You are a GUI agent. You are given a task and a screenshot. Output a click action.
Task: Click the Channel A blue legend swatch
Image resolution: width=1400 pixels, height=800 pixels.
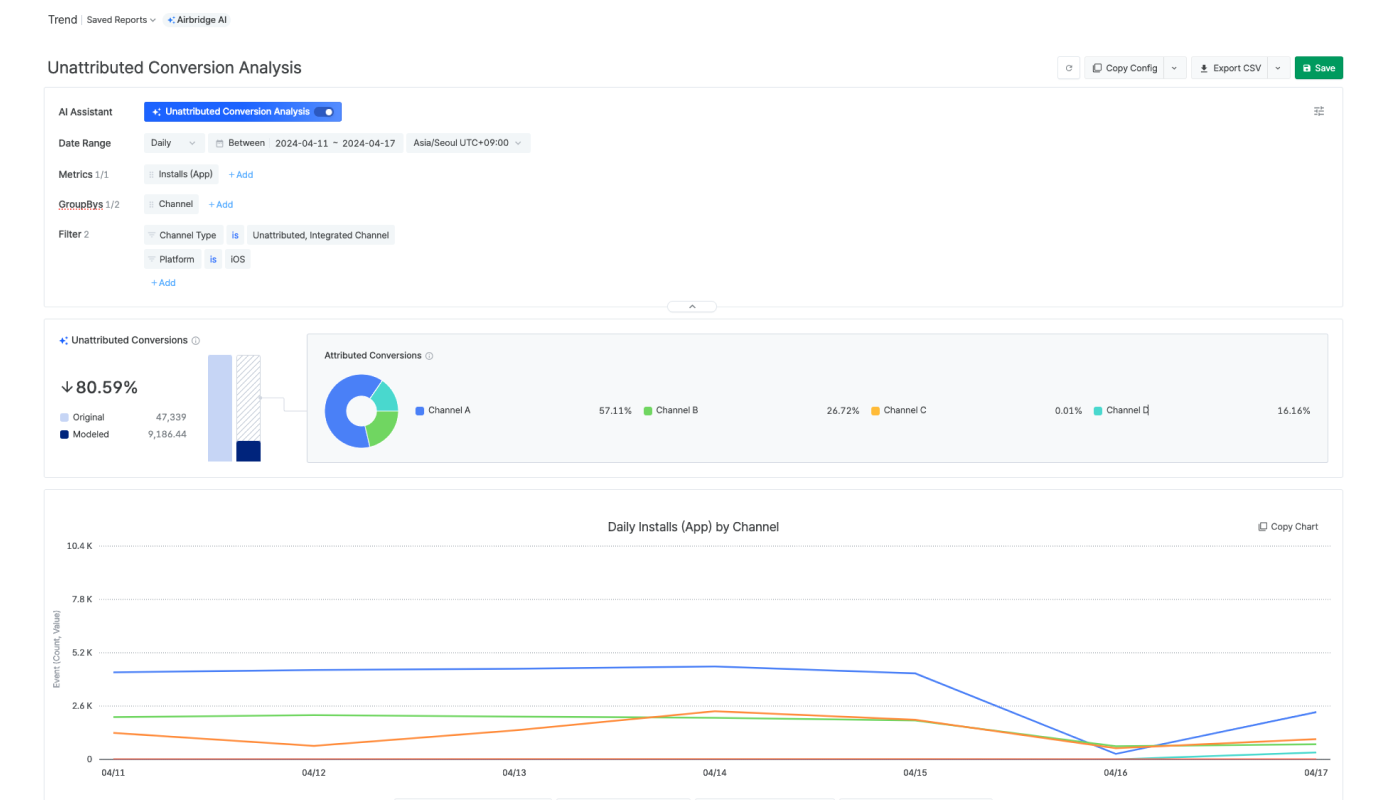420,411
